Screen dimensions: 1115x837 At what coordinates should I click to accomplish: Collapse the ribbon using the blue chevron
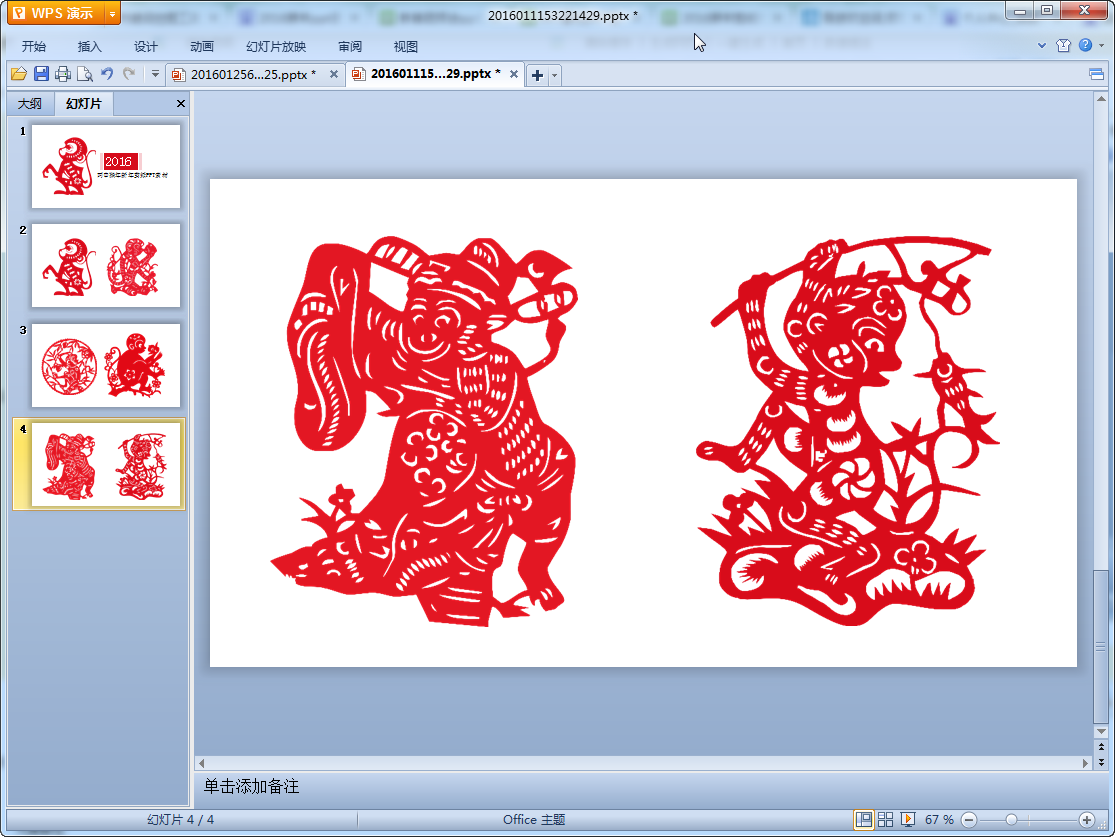[1042, 46]
